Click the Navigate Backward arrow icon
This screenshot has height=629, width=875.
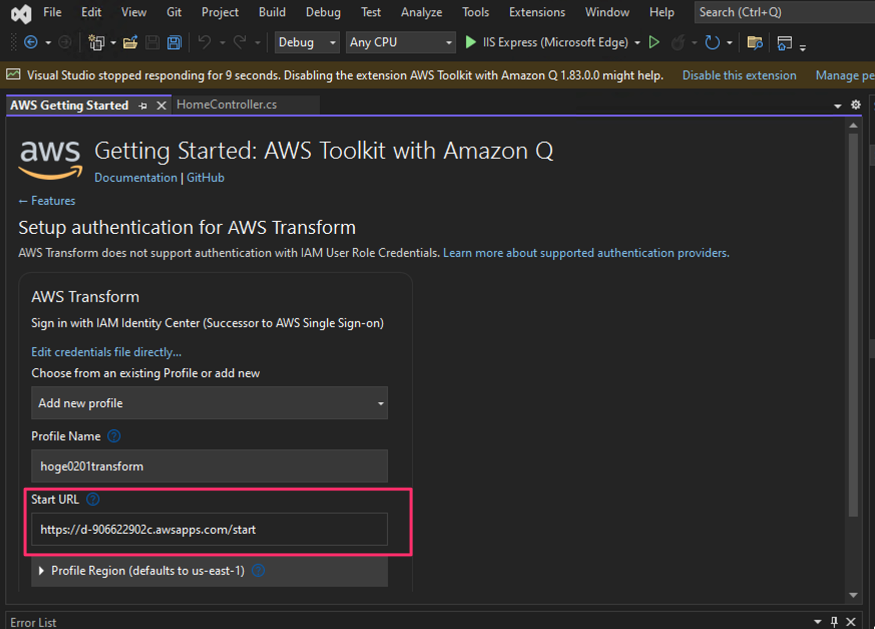[30, 43]
